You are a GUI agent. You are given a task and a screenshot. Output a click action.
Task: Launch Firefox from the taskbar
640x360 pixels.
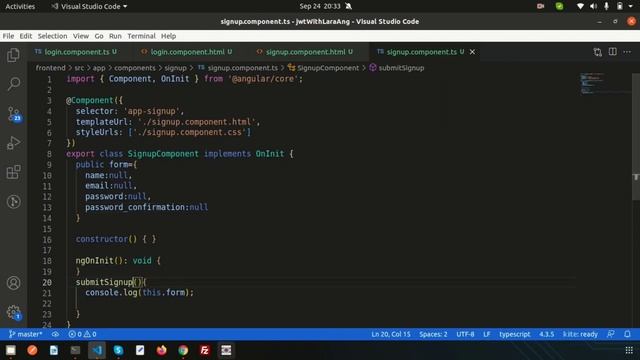(162, 350)
